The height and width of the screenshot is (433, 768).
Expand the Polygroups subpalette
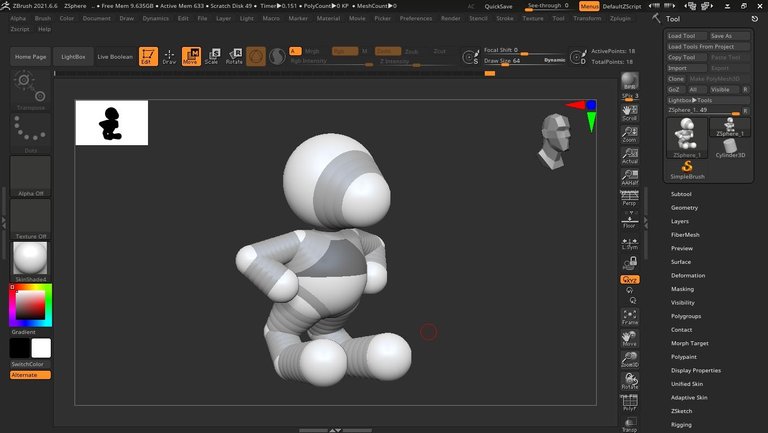coord(686,316)
